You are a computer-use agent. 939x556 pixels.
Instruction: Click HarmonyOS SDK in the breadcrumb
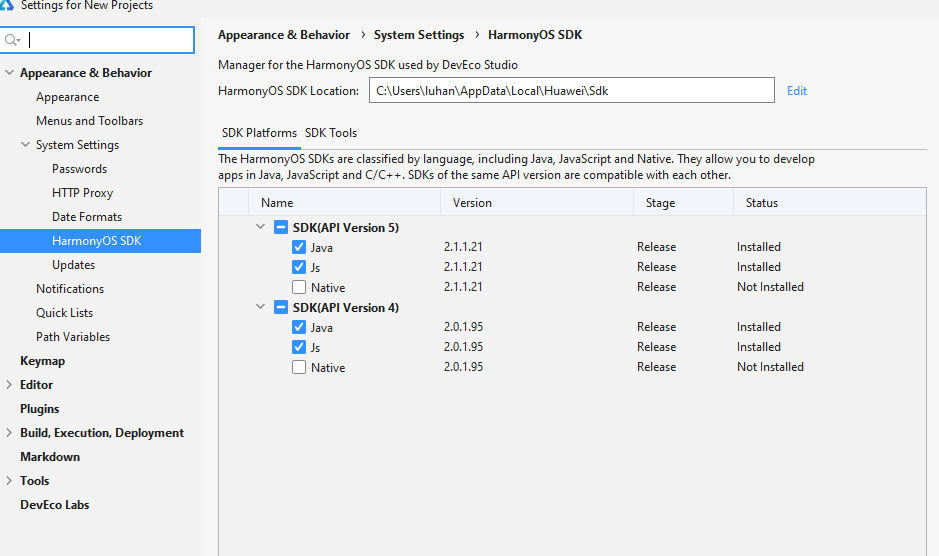535,35
